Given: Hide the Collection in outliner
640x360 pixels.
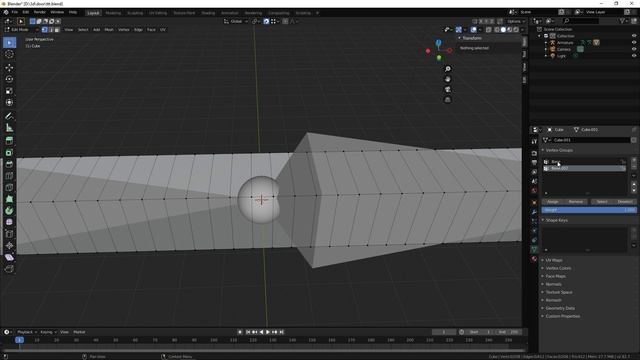Looking at the screenshot, I should (x=634, y=36).
